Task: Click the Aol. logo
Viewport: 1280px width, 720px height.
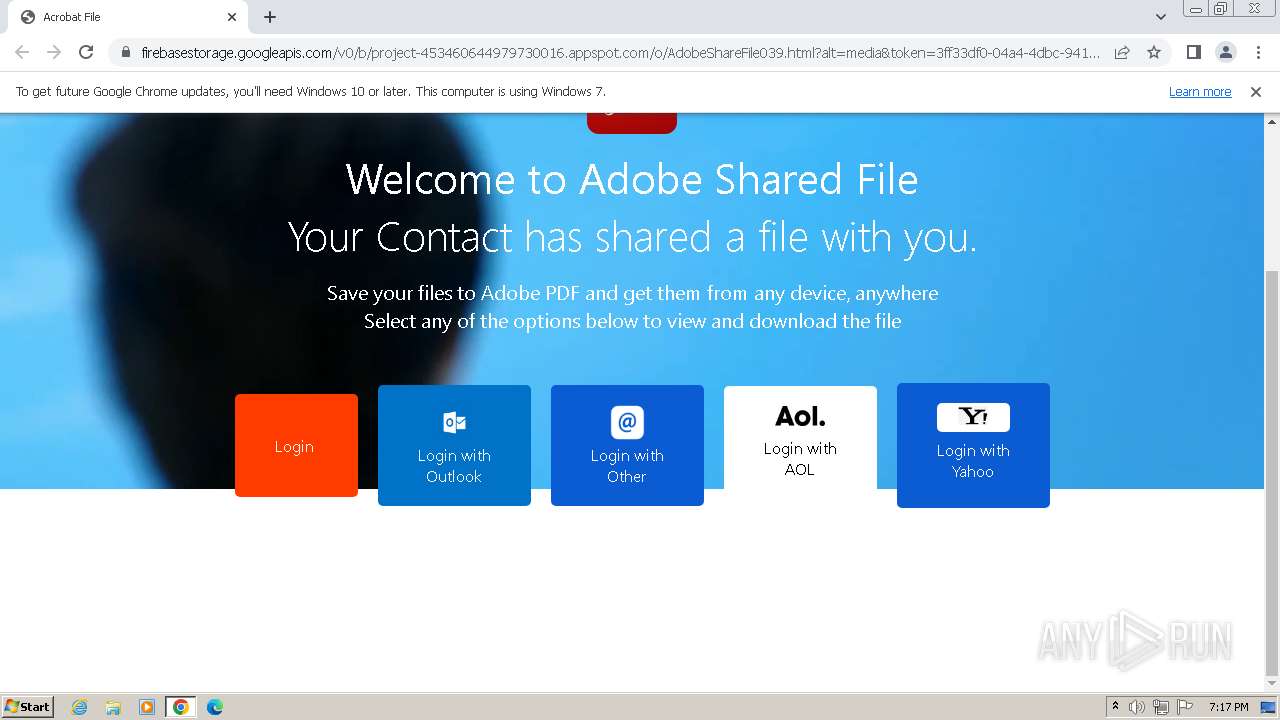Action: point(800,416)
